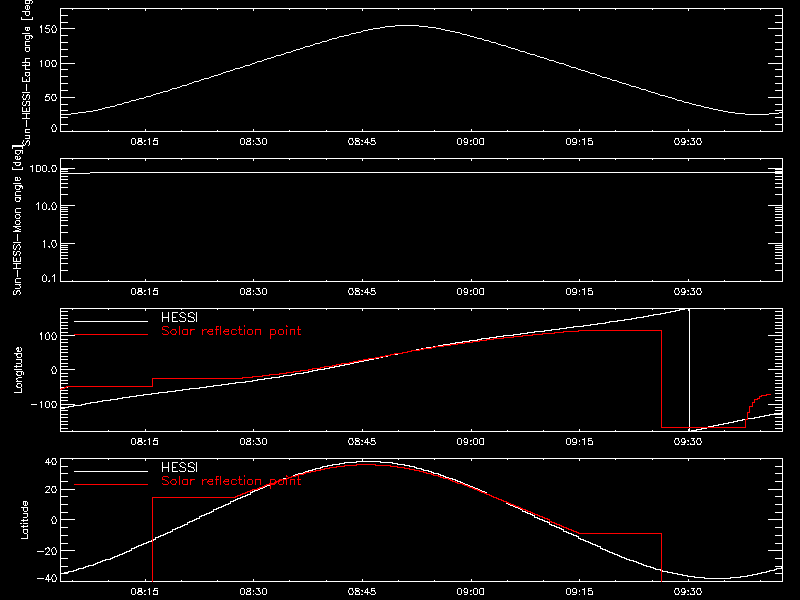The height and width of the screenshot is (600, 800).
Task: Click the 100.0 tick on Moon angle axis
Action: (43, 168)
